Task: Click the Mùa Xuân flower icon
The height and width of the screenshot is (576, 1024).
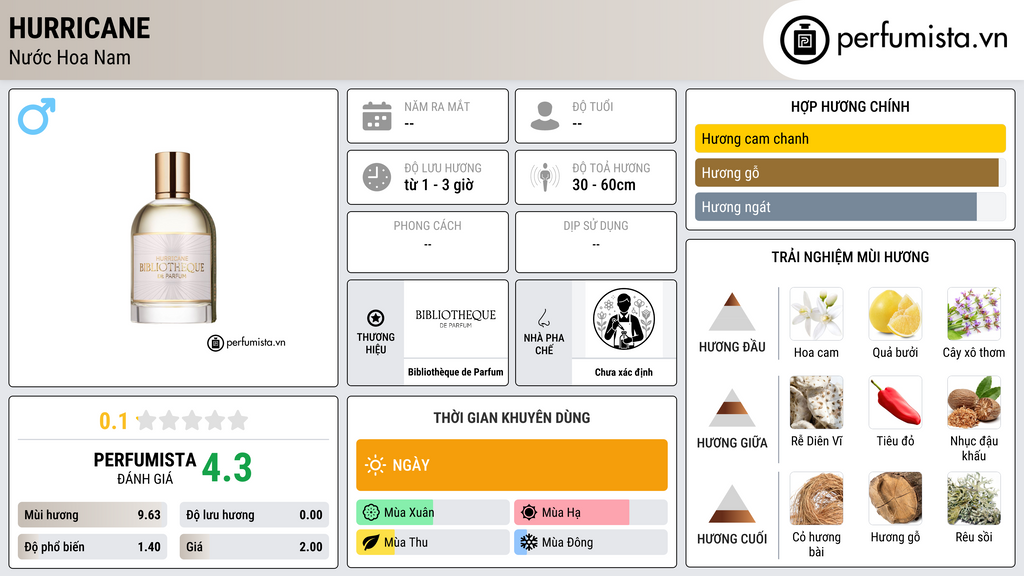Action: click(371, 513)
